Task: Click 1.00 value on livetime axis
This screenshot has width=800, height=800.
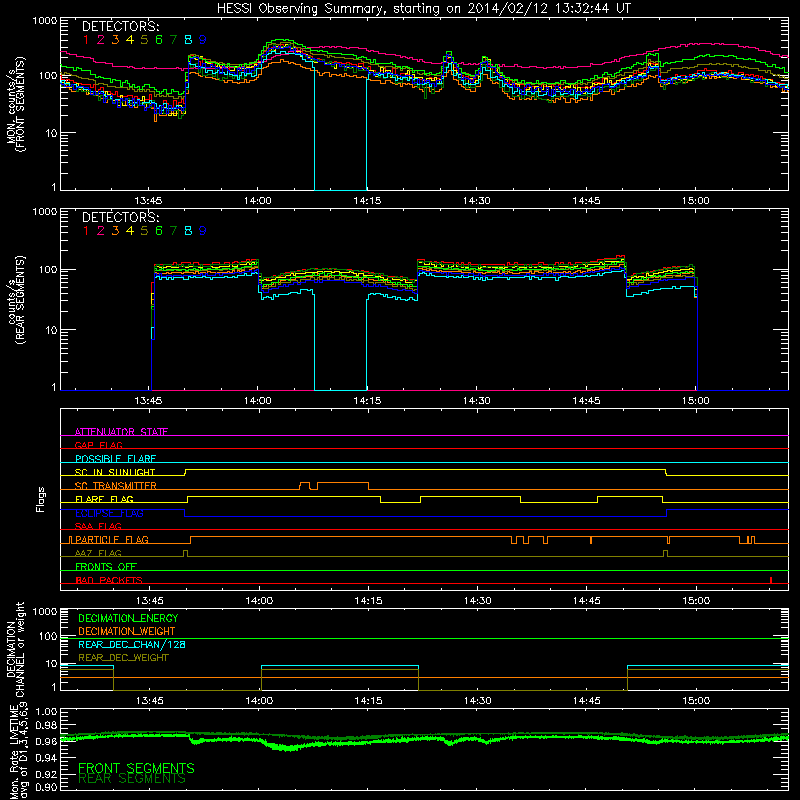Action: (46, 712)
